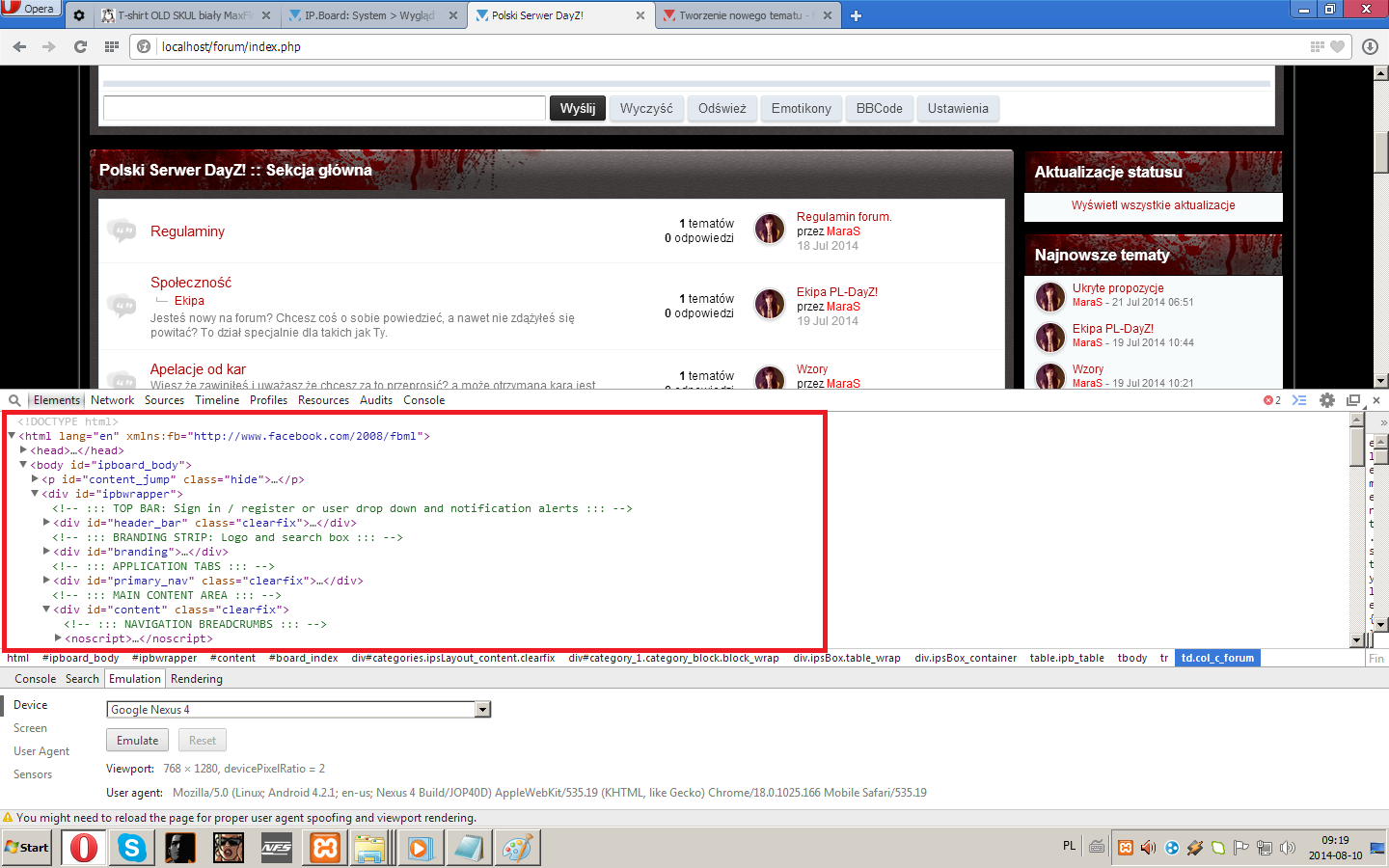
Task: Expand the div id="branding" node
Action: pyautogui.click(x=46, y=552)
